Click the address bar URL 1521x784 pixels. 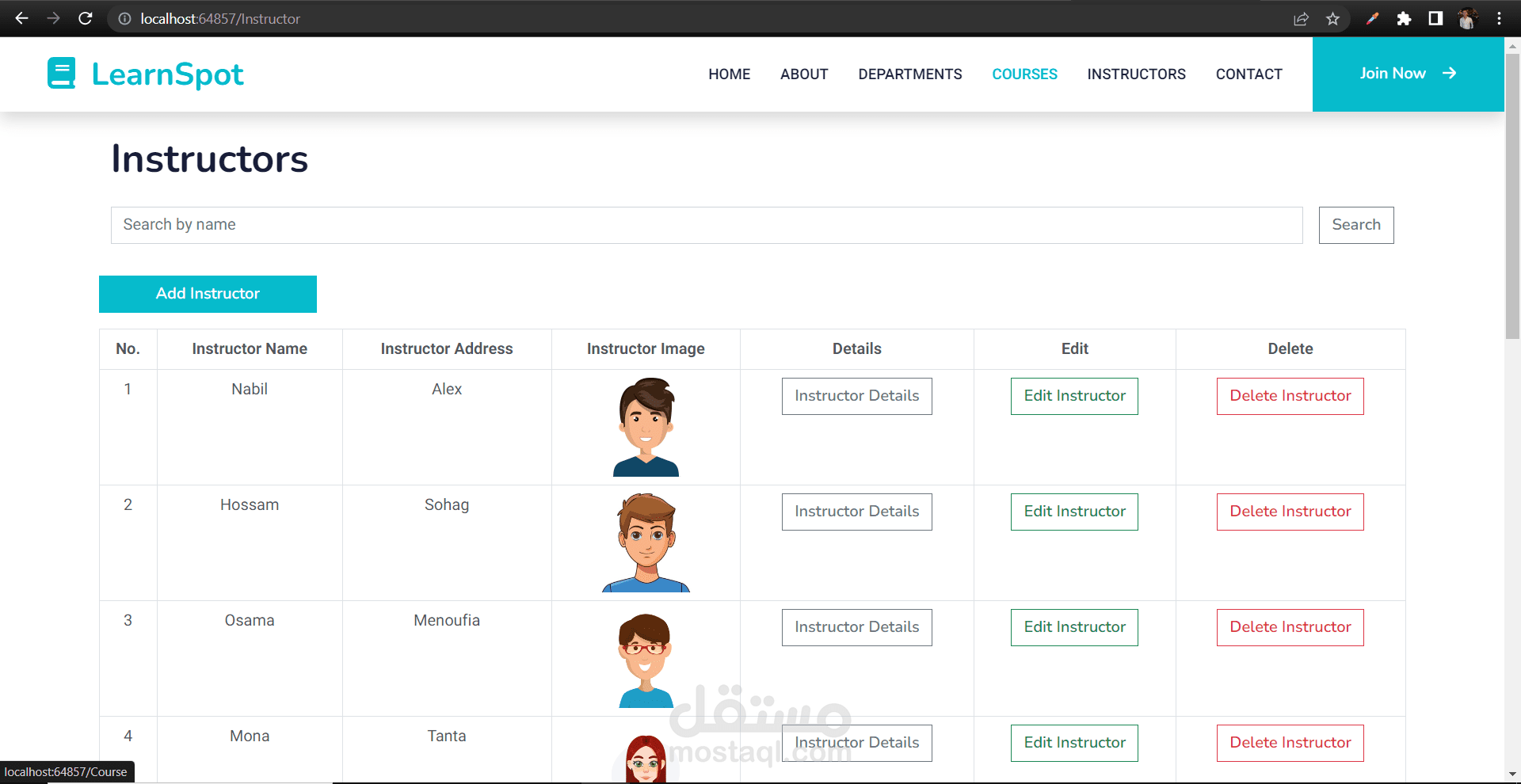[x=220, y=18]
